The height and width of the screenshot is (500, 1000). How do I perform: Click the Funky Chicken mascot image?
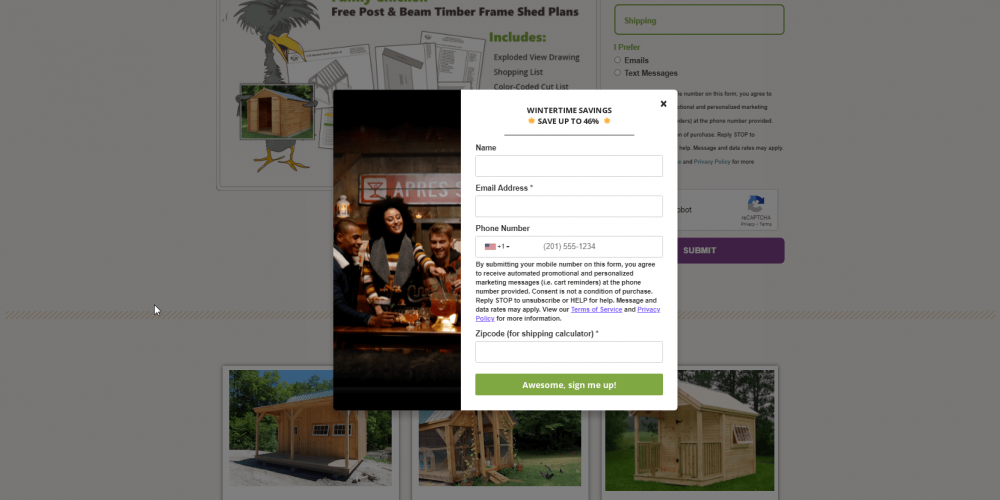277,83
